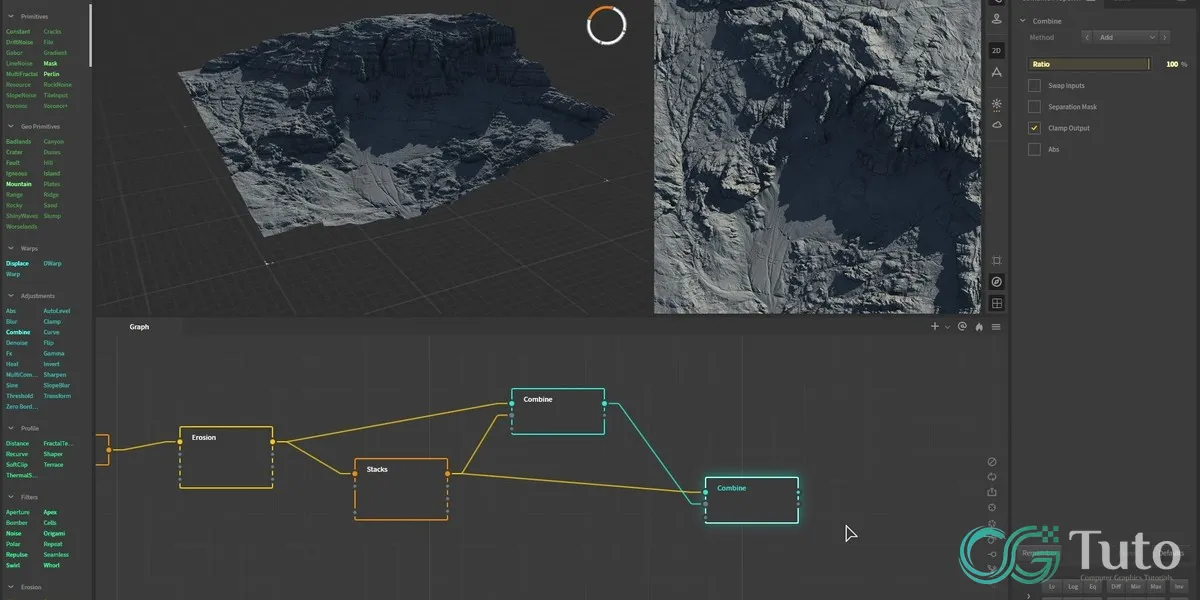Viewport: 1200px width, 600px height.
Task: Open the Method dropdown set to Add
Action: coord(1125,36)
